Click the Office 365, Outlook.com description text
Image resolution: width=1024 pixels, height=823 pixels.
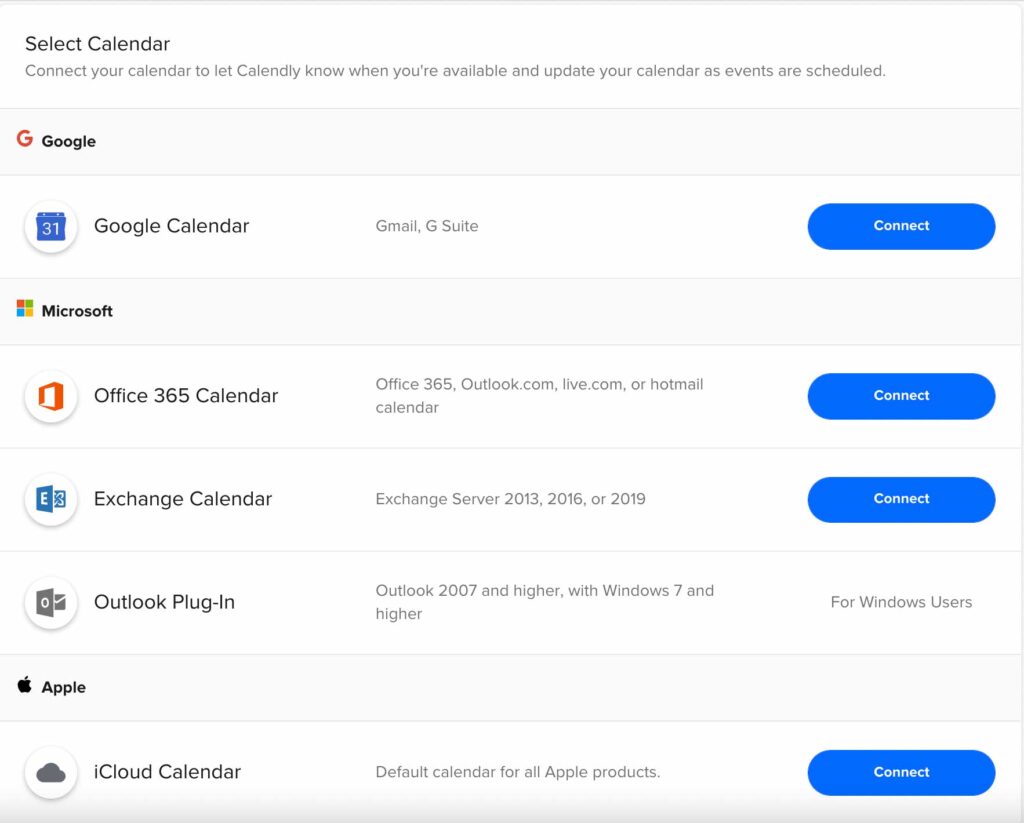point(539,396)
